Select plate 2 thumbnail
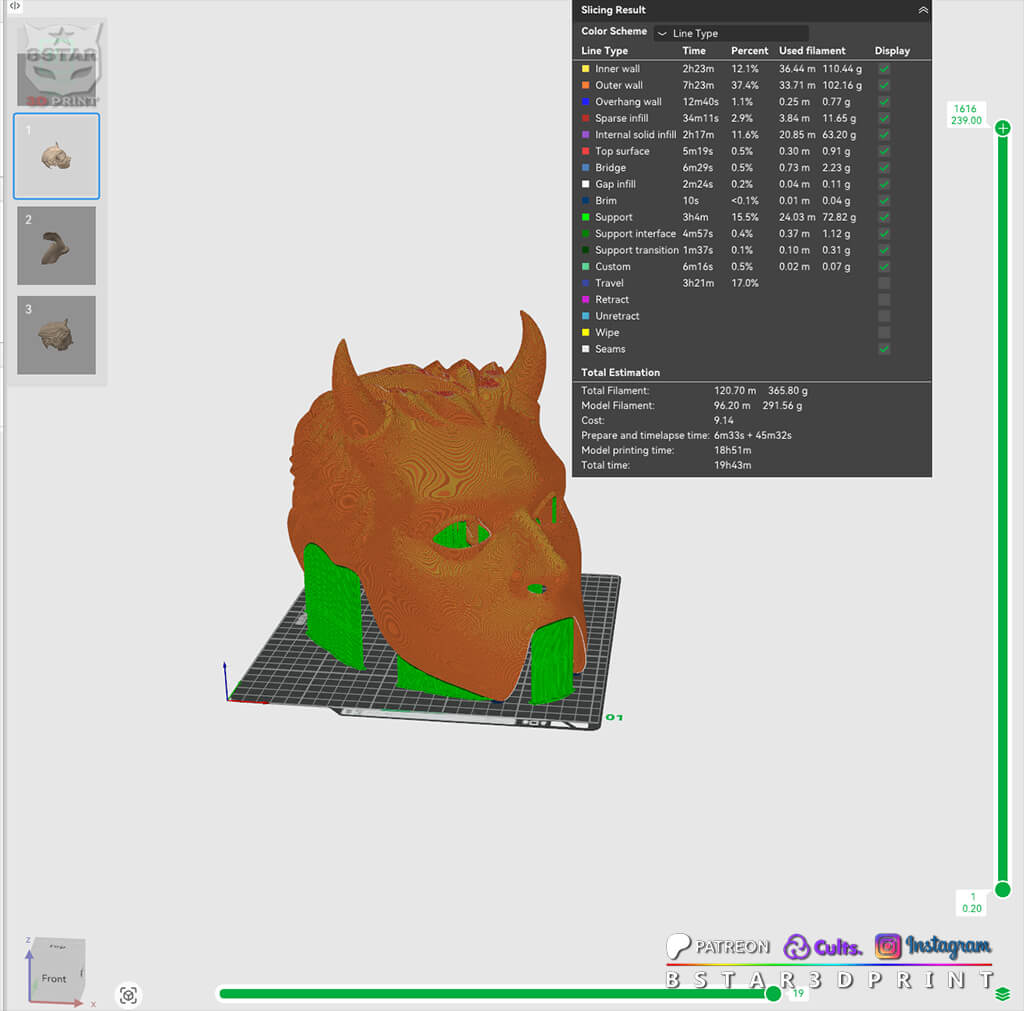The image size is (1024, 1011). (x=57, y=246)
